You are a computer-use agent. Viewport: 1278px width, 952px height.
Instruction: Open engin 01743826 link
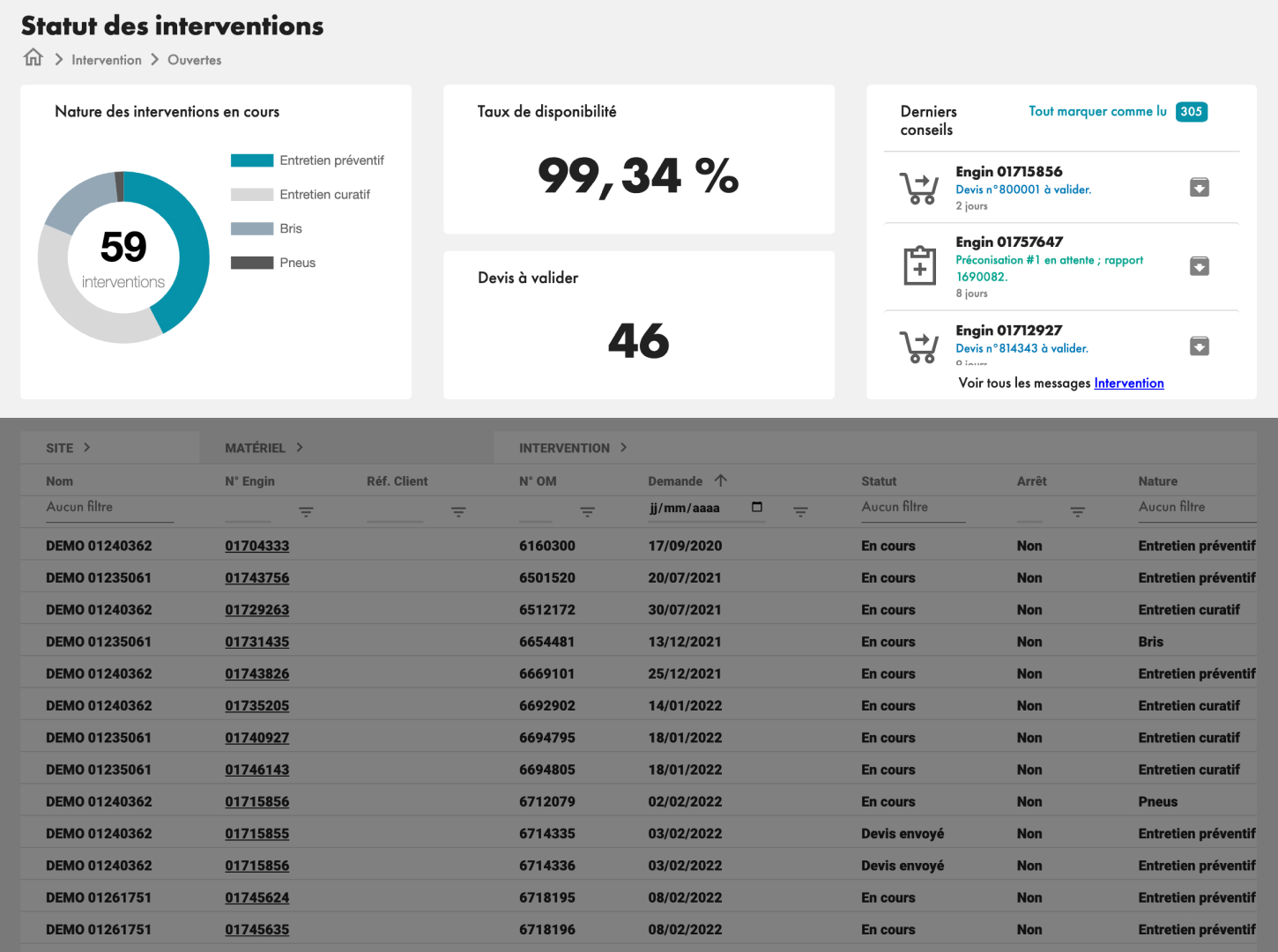coord(256,673)
